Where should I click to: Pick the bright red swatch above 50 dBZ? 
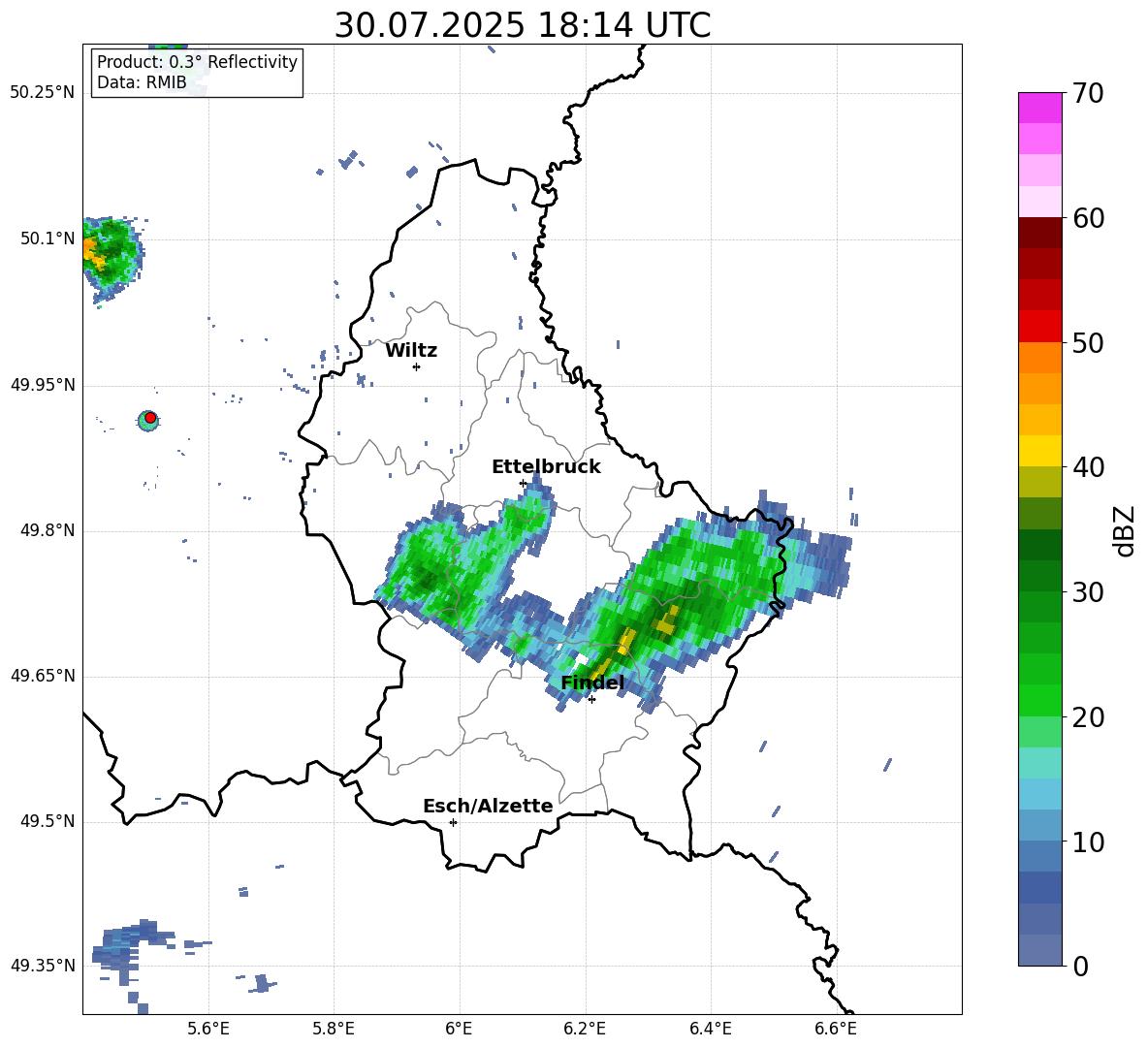click(1039, 327)
